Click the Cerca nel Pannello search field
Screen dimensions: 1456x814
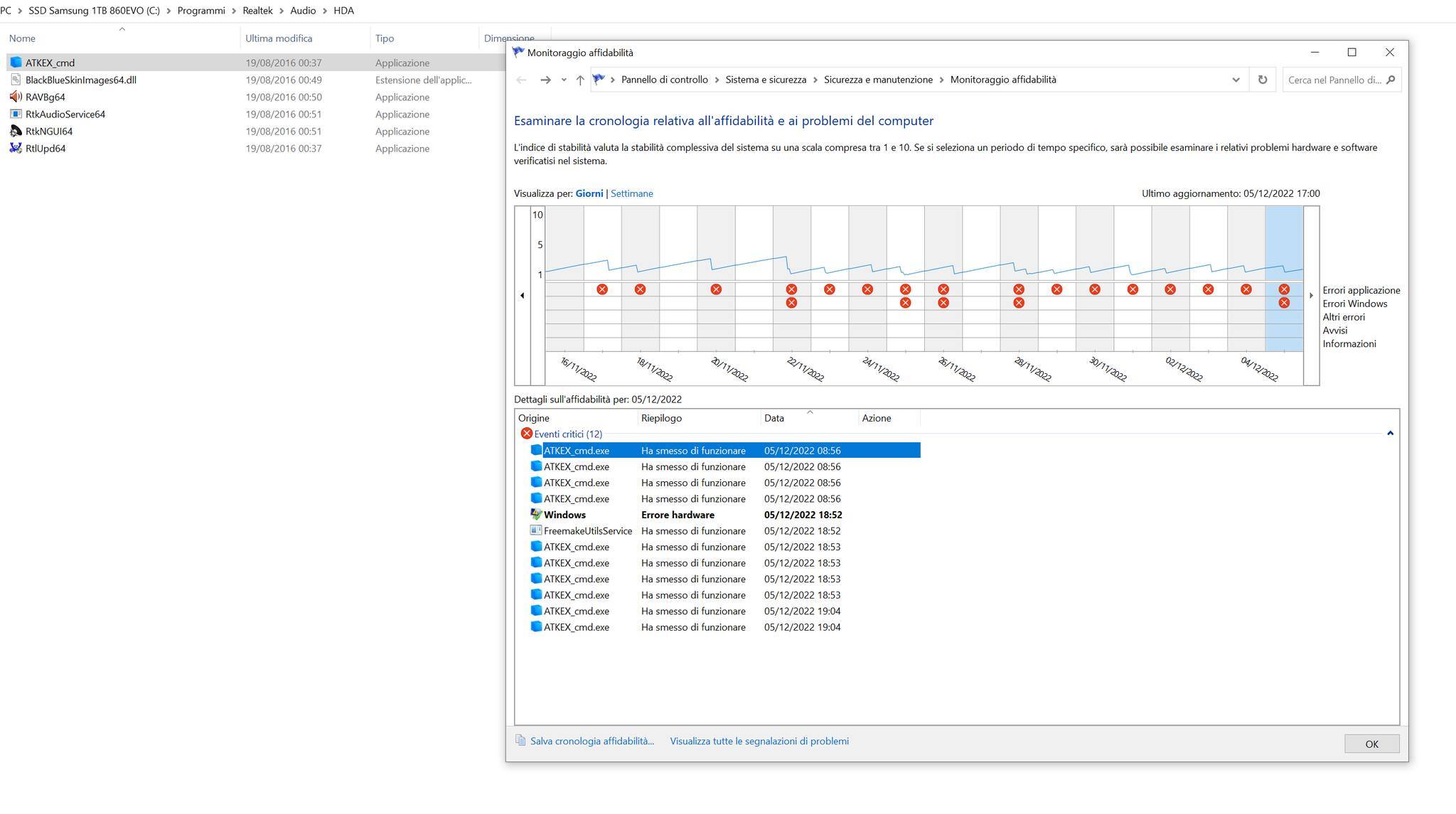point(1334,80)
